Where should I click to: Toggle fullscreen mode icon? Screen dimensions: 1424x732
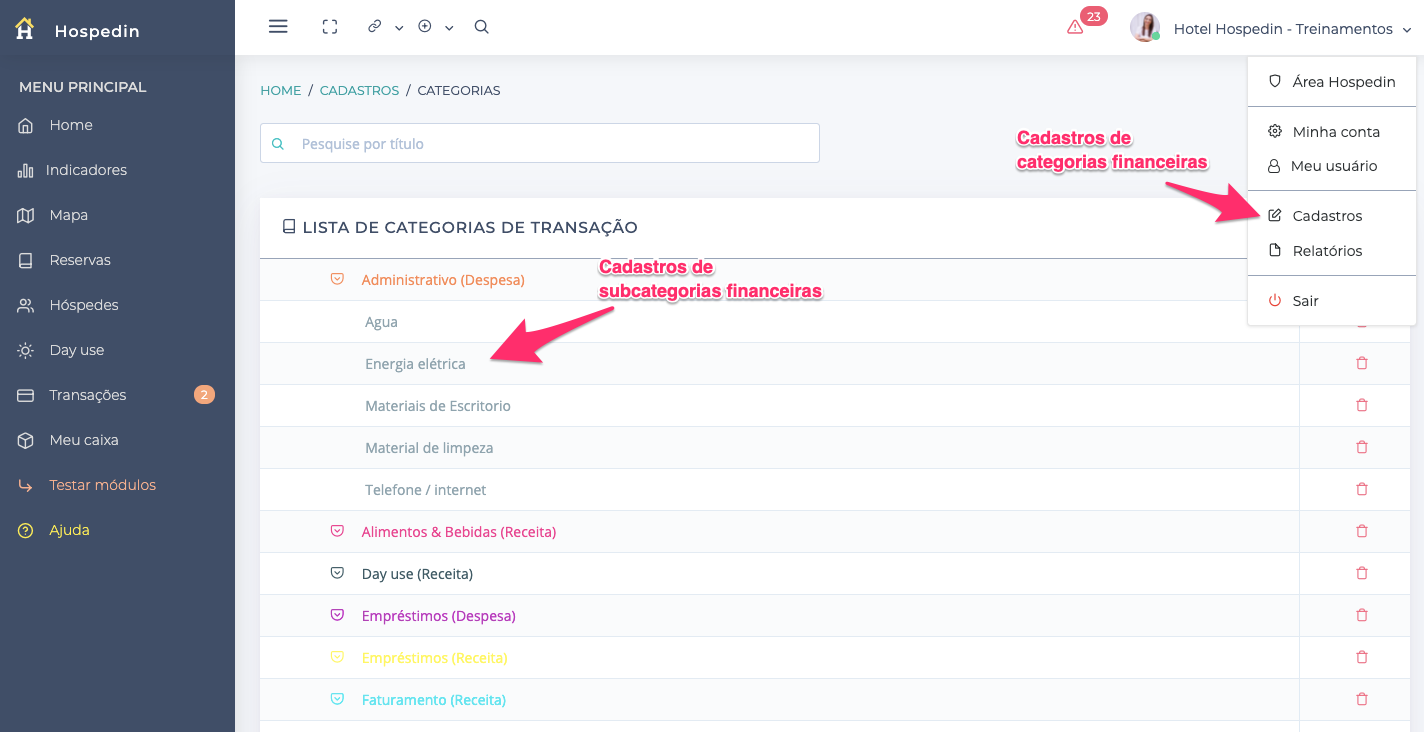(330, 27)
